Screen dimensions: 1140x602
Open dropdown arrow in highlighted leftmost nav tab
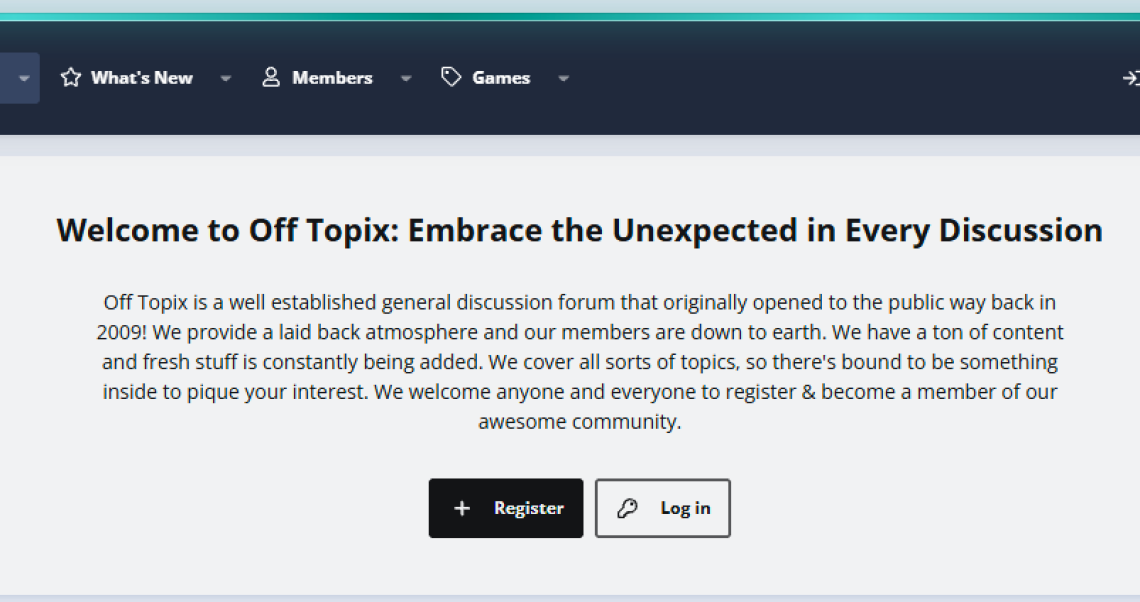point(24,78)
